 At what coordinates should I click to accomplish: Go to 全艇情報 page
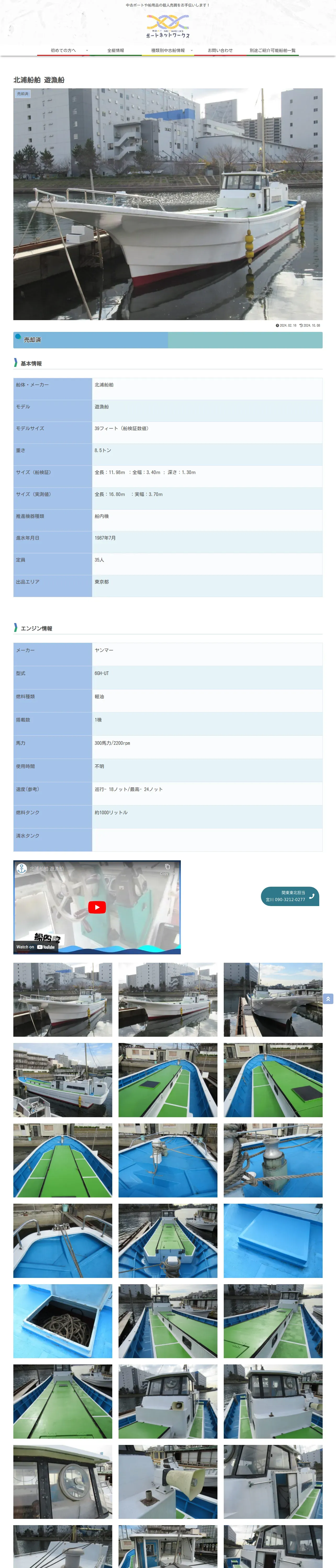click(x=116, y=50)
